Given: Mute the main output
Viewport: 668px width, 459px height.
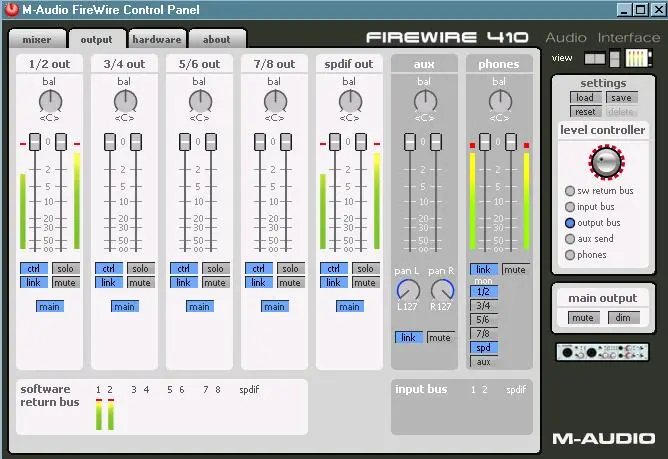Looking at the screenshot, I should click(583, 318).
